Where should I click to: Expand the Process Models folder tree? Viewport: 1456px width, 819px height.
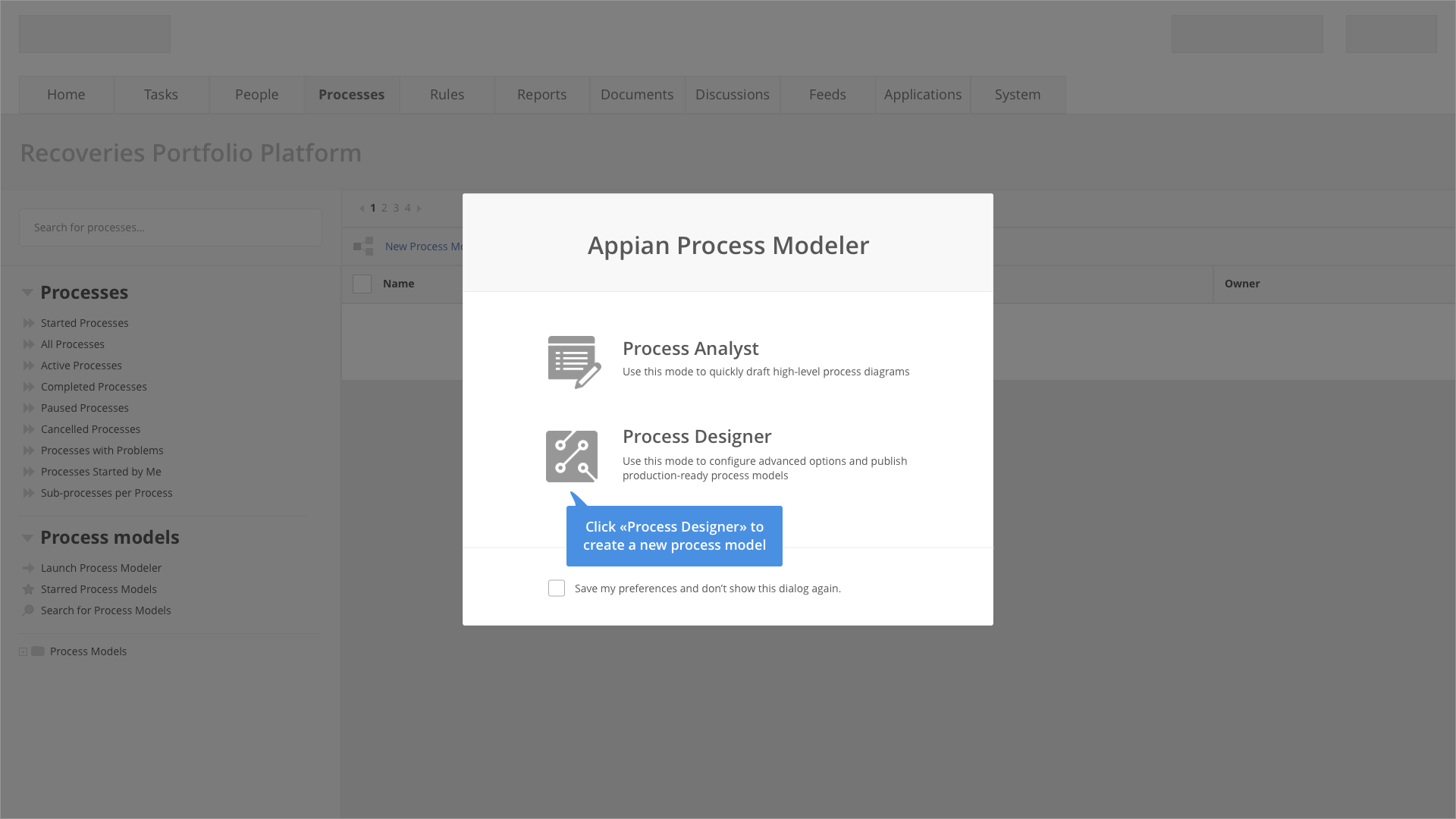(23, 651)
